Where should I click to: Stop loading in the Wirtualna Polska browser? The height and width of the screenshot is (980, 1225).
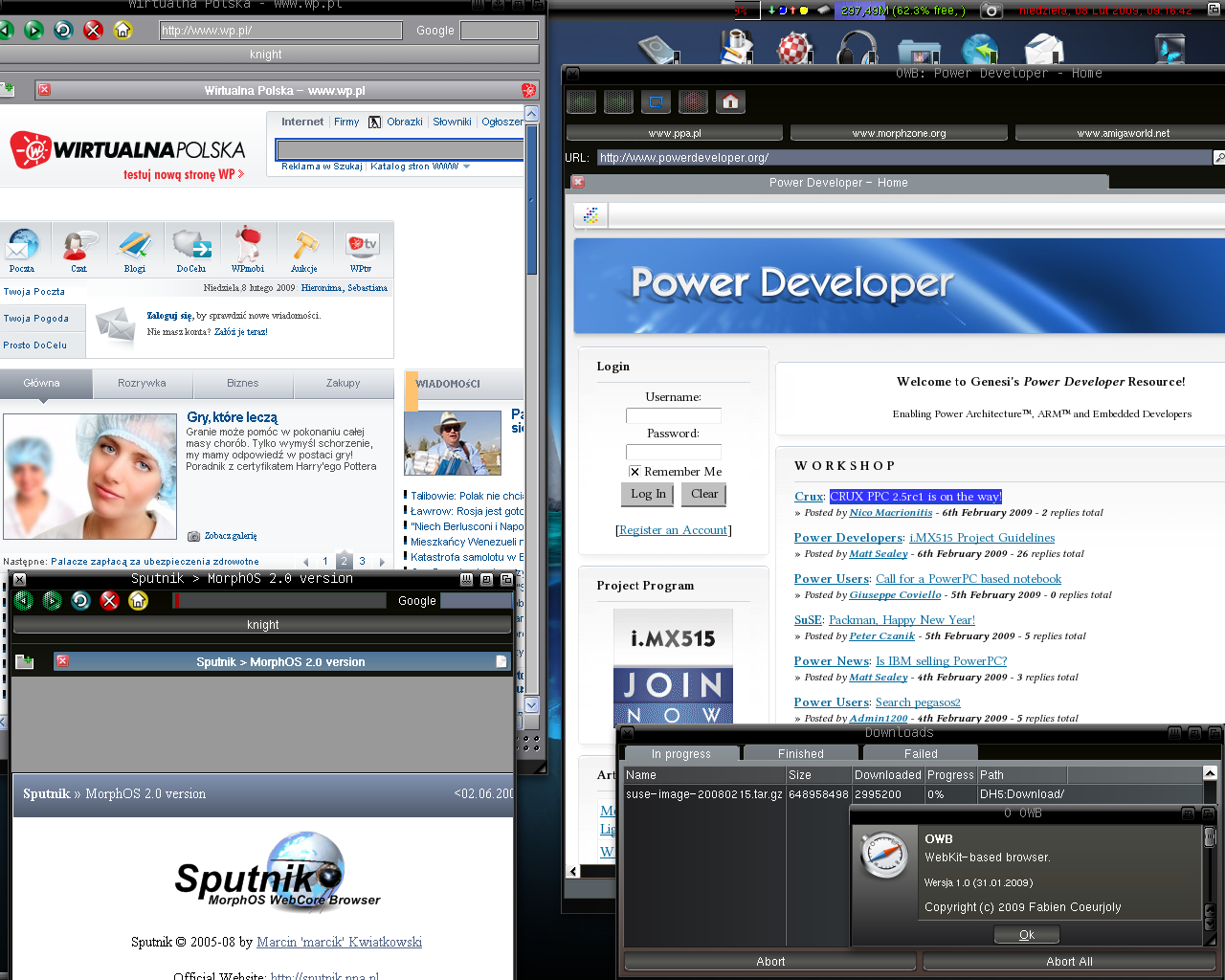coord(93,30)
